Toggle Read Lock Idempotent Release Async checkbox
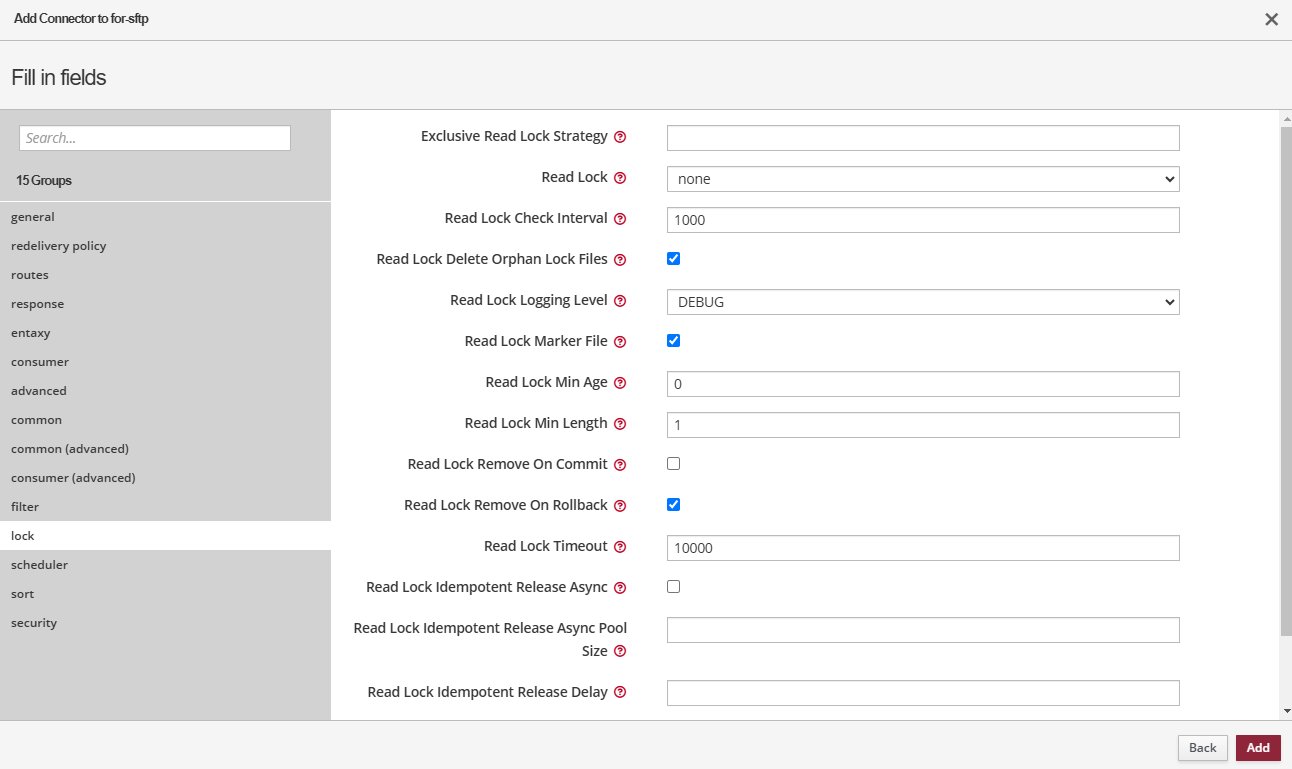 (x=673, y=587)
